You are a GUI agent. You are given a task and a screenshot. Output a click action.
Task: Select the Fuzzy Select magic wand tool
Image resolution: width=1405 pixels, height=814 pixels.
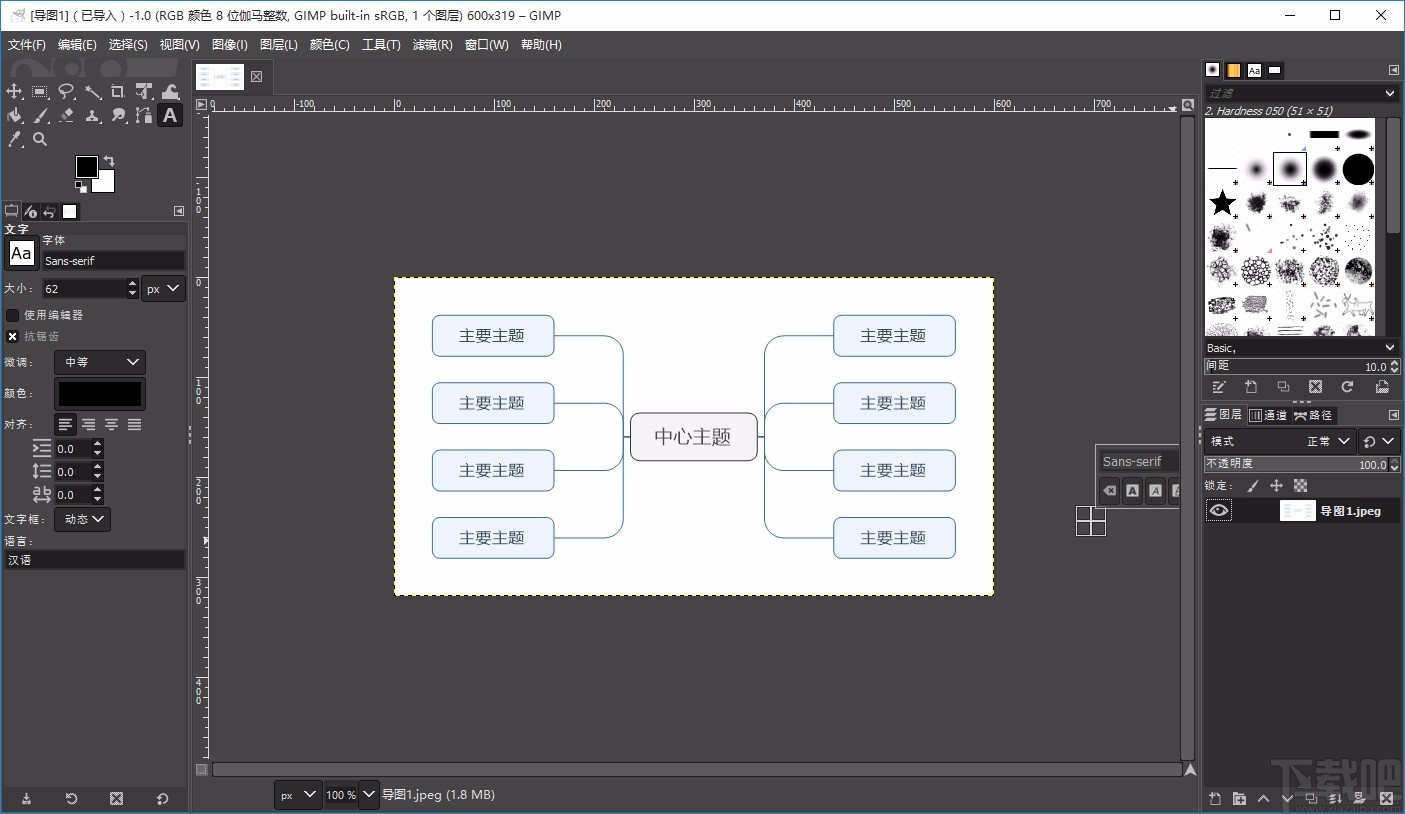point(92,92)
